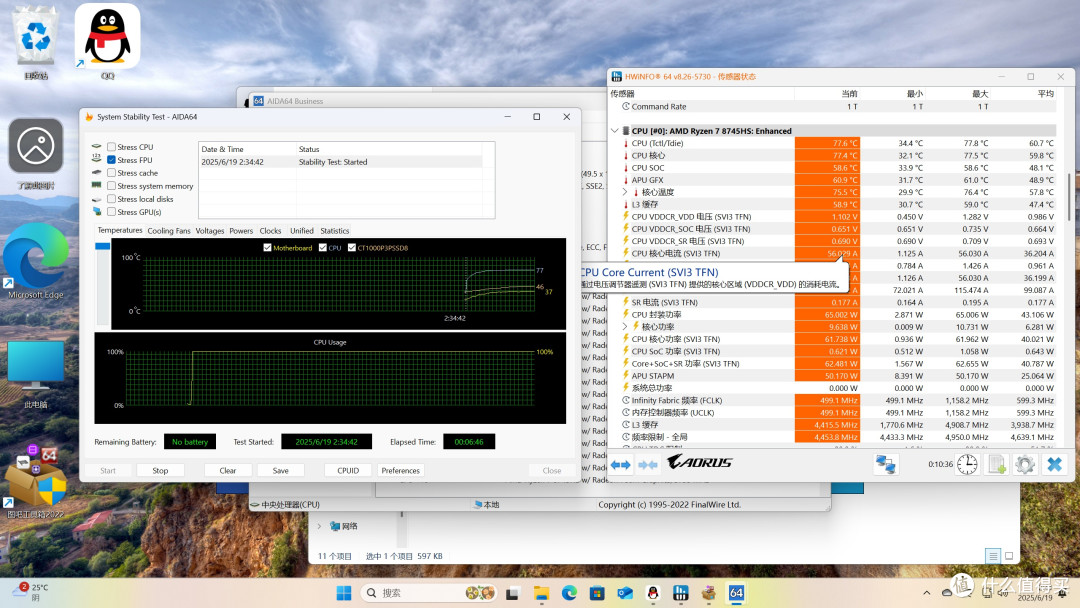Screen dimensions: 1080x608
Task: Open Preferences in stability test
Action: [401, 471]
